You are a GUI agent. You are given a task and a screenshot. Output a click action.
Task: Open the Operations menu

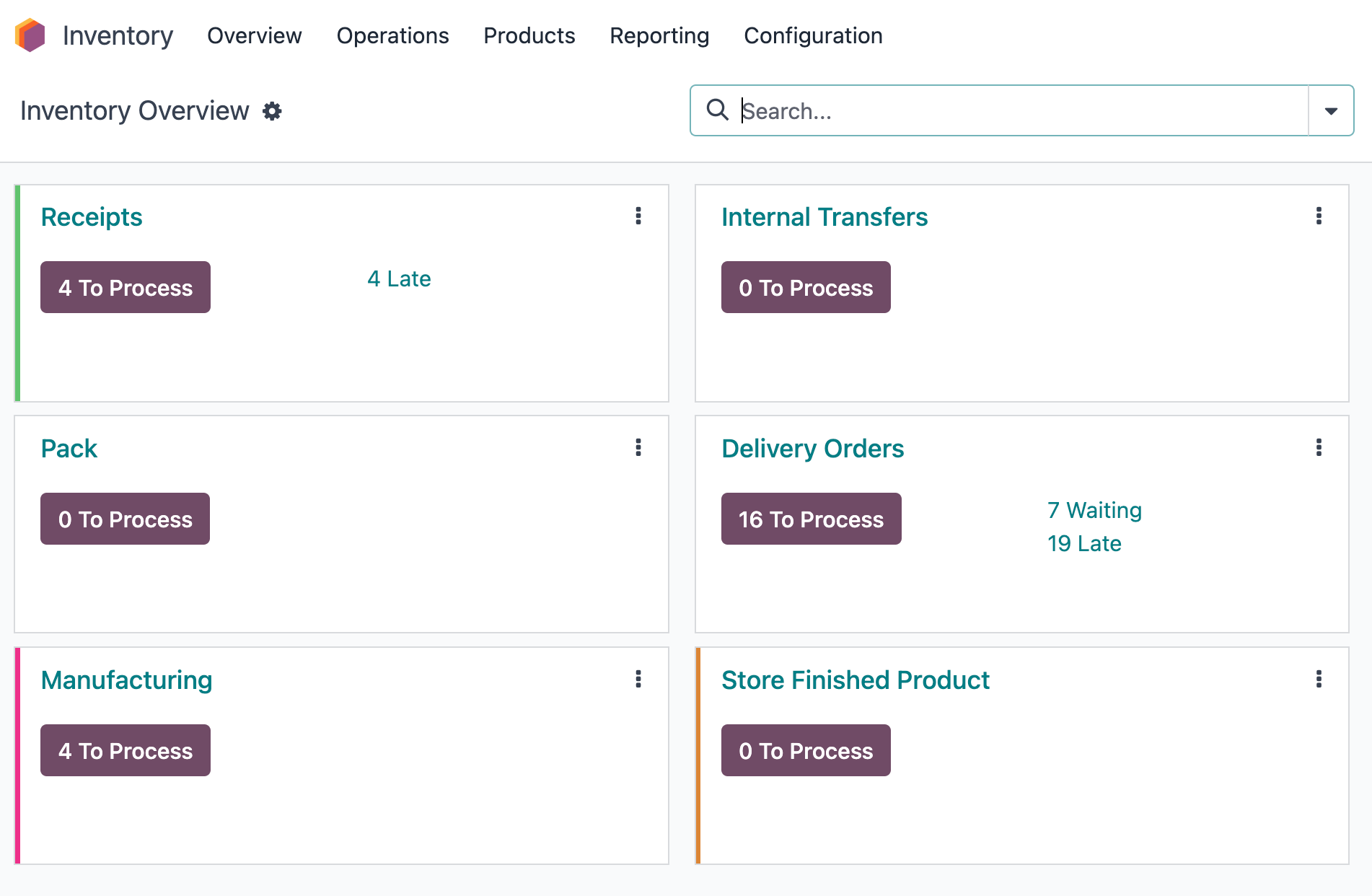(393, 35)
